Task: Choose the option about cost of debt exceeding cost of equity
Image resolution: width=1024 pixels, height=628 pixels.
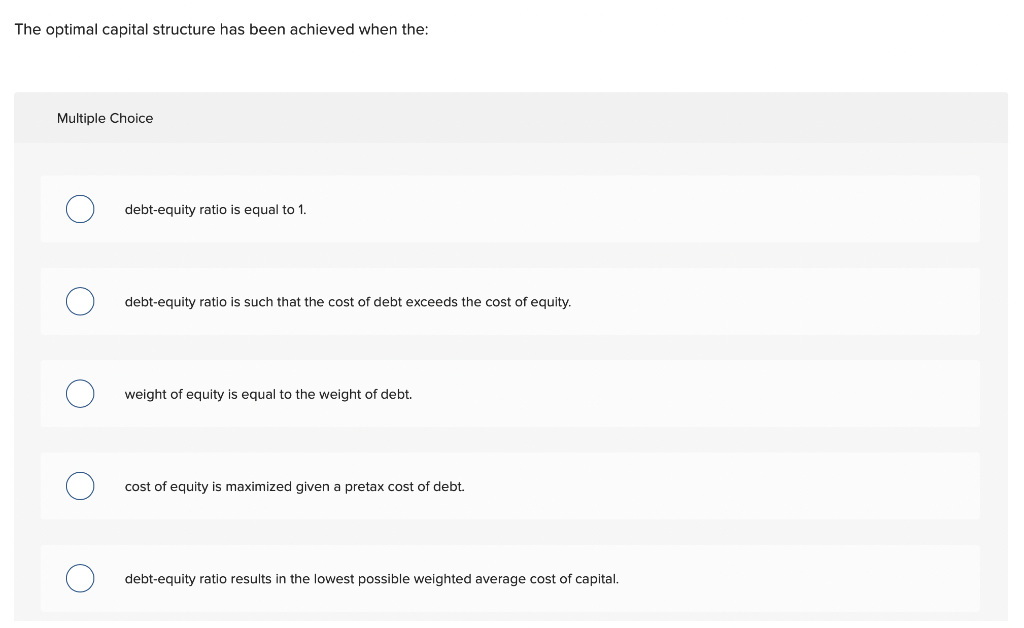Action: [x=80, y=301]
